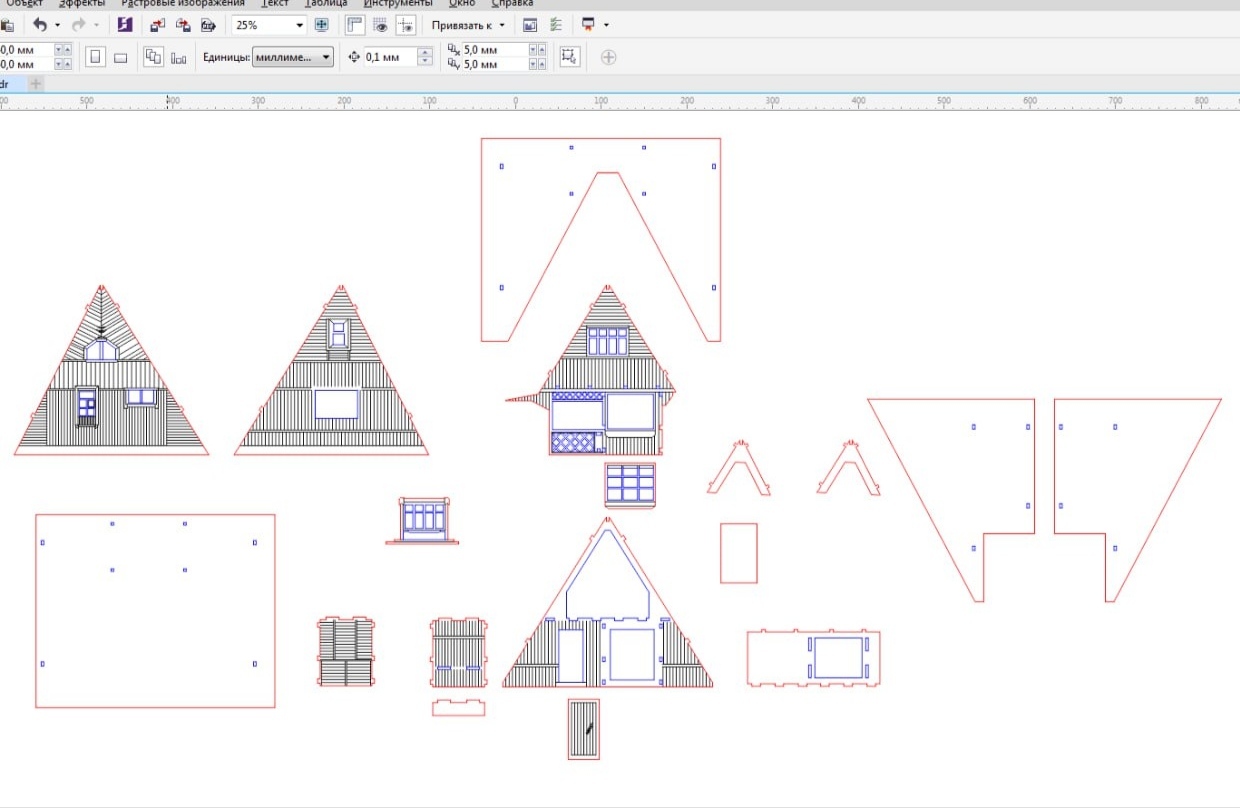Click the treat-as-filled bounding box icon
Viewport: 1240px width, 808px height.
[570, 57]
